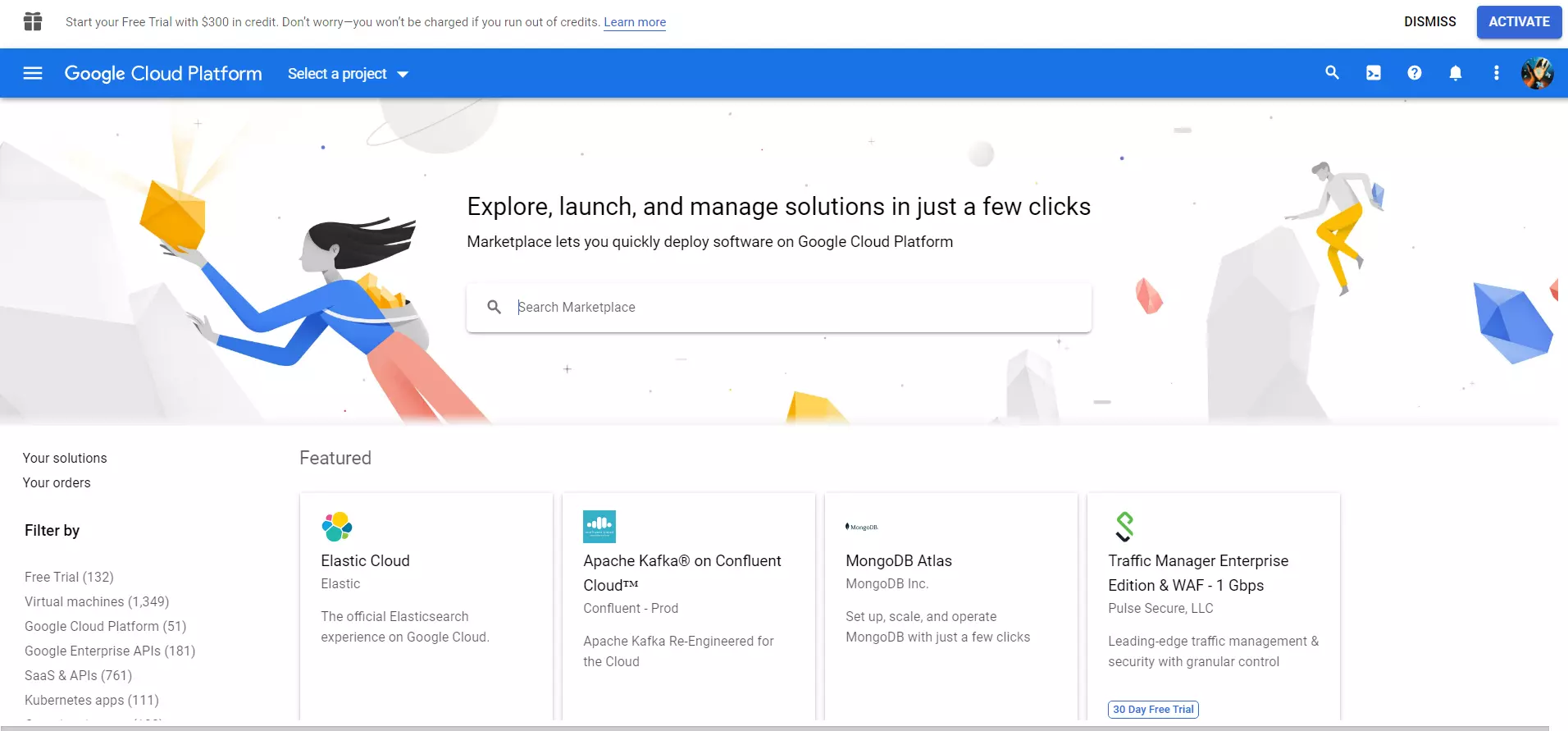
Task: Click "Apache Kafka Re-Engineered for the Cloud" text
Action: [x=678, y=651]
